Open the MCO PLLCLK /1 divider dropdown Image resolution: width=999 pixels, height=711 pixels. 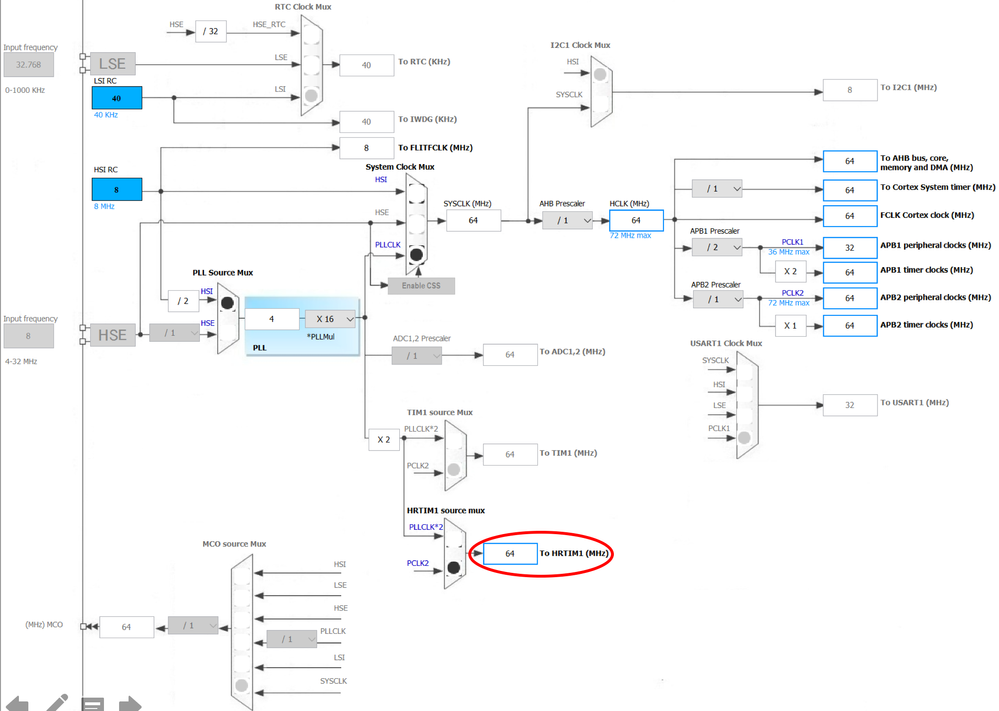click(x=292, y=639)
